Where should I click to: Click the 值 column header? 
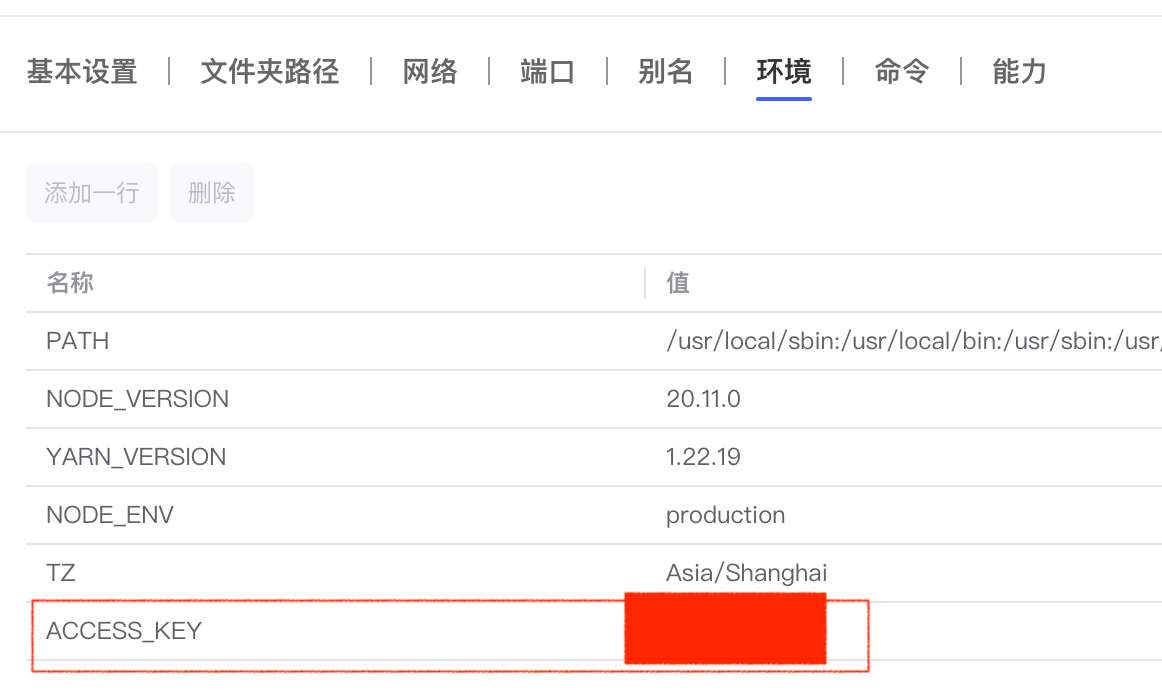point(678,283)
